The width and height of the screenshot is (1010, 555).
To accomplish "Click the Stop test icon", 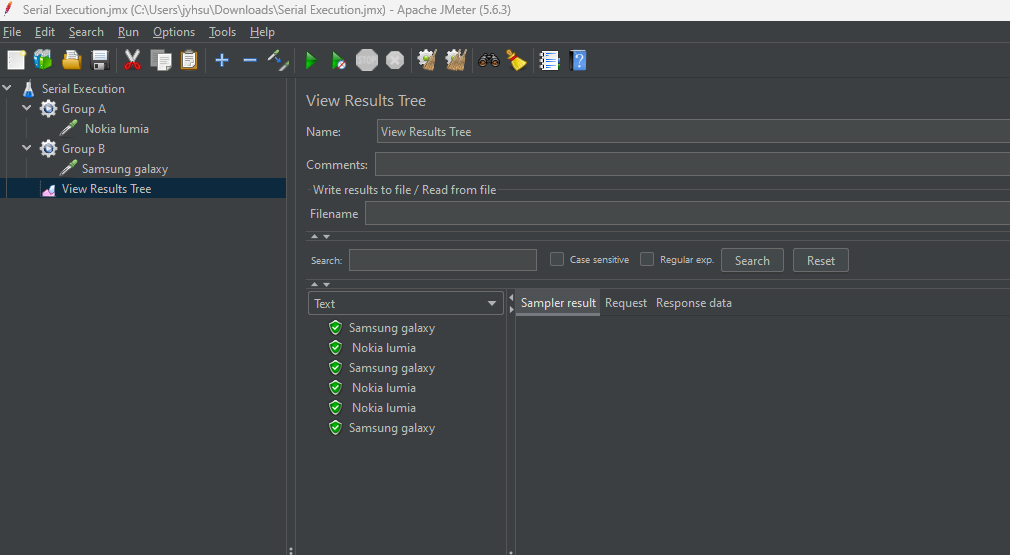I will [367, 61].
